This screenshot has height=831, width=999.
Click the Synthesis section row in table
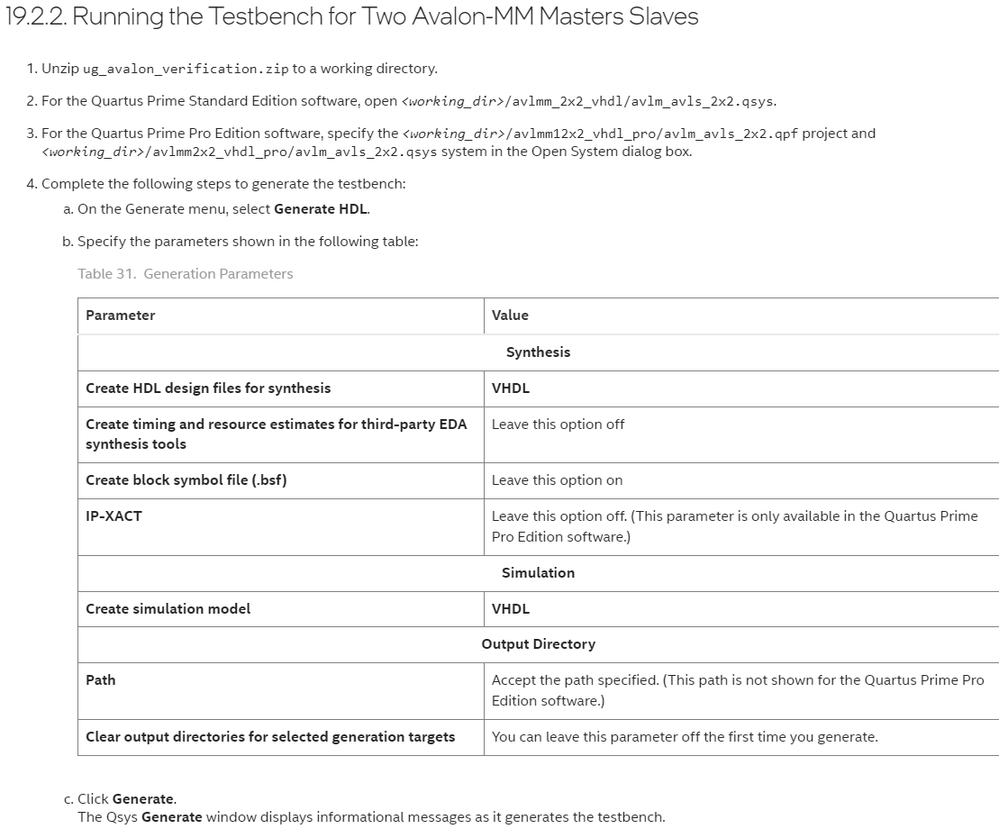click(538, 352)
